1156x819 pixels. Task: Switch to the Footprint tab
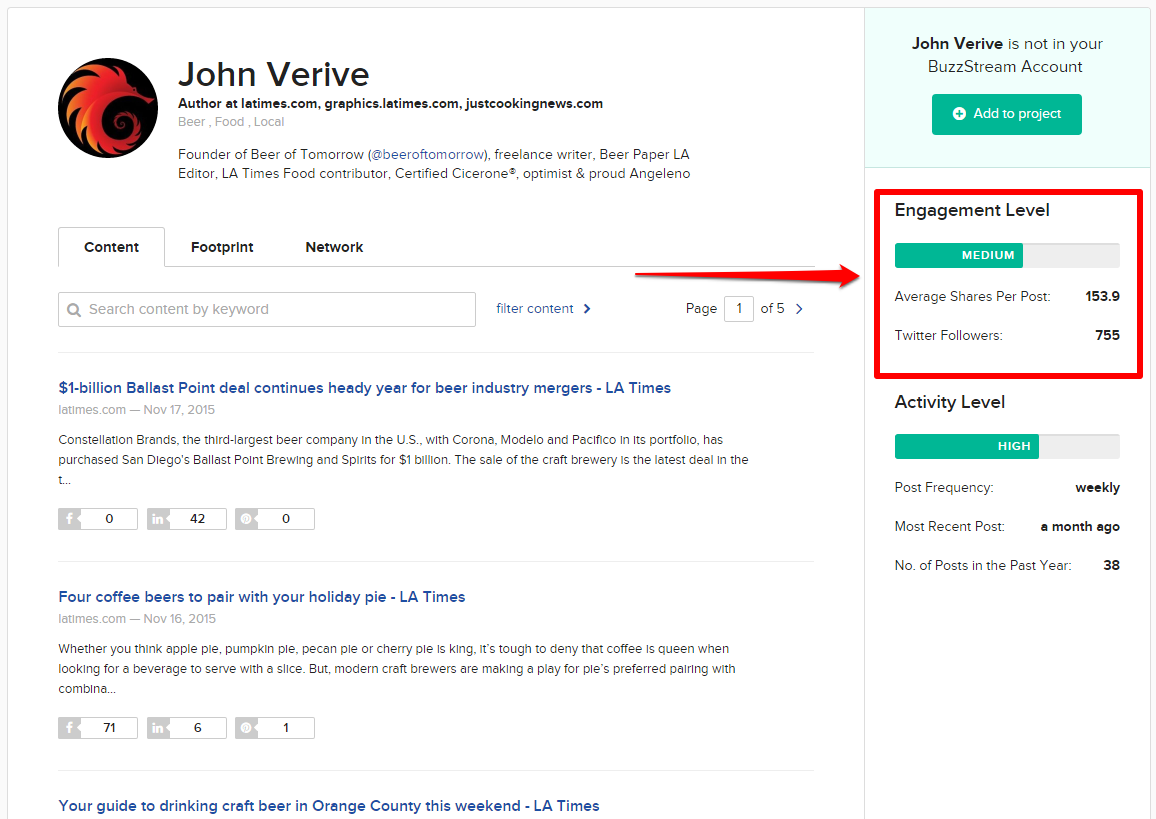tap(221, 247)
